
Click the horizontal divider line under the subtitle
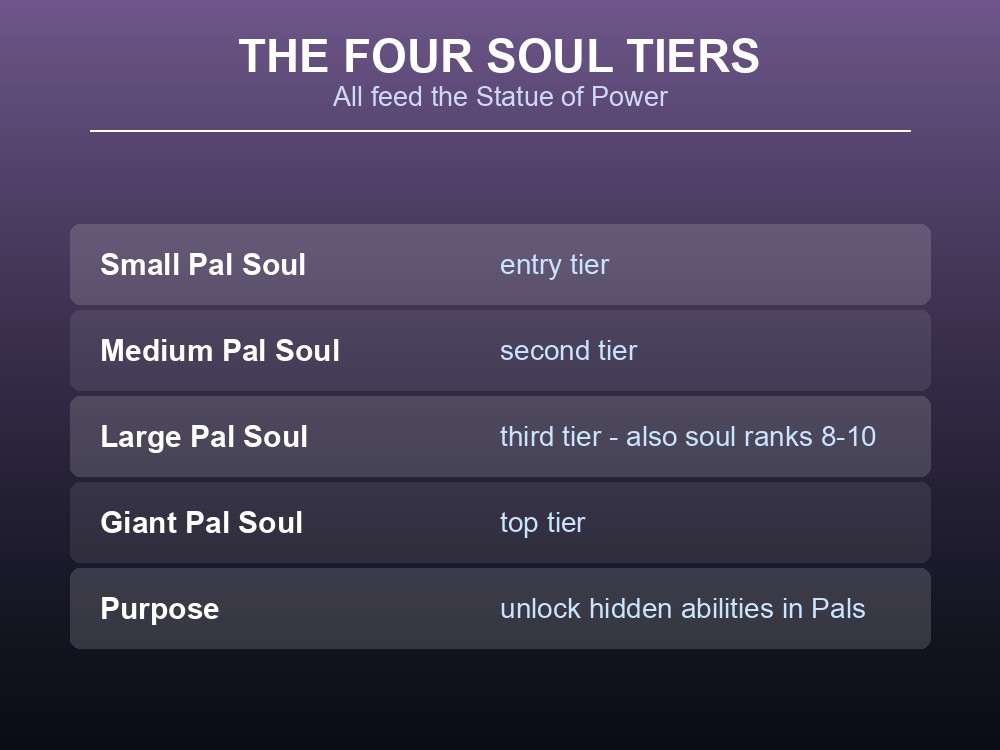(500, 131)
